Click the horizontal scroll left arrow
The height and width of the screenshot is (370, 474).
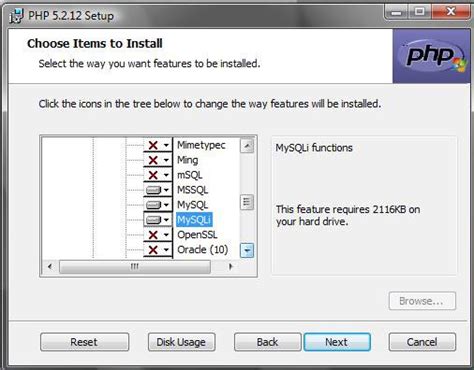[50, 266]
